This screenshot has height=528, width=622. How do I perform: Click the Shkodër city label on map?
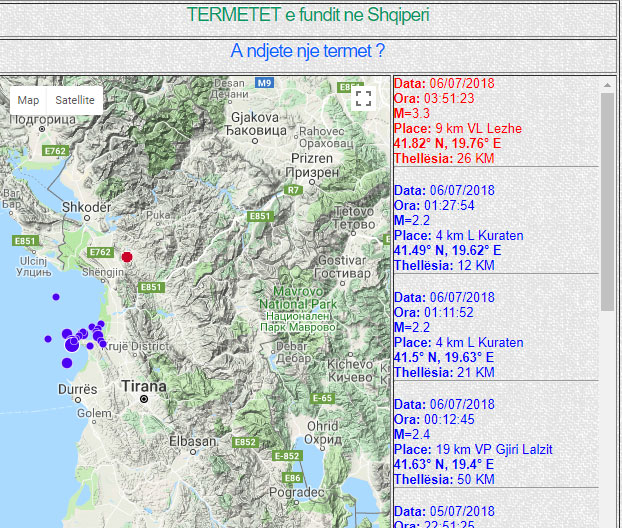click(84, 206)
